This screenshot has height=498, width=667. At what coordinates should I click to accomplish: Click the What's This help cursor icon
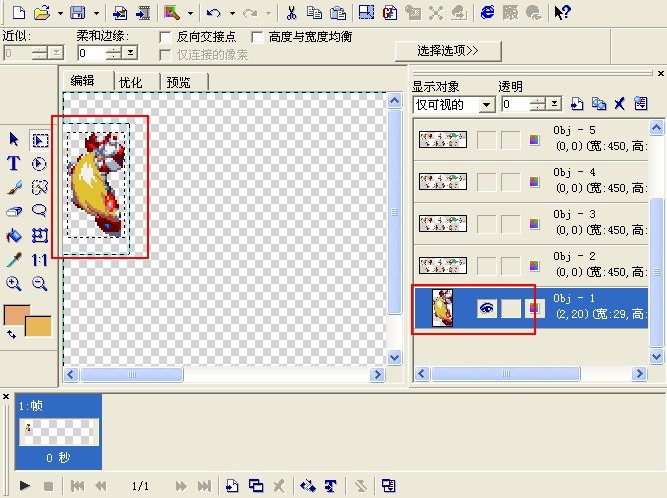(x=562, y=13)
